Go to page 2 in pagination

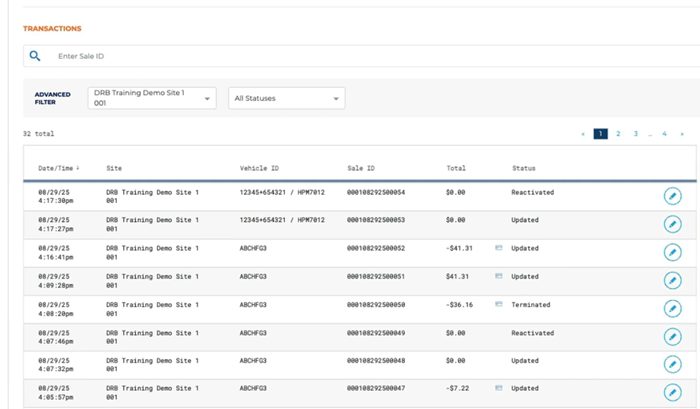[x=618, y=134]
